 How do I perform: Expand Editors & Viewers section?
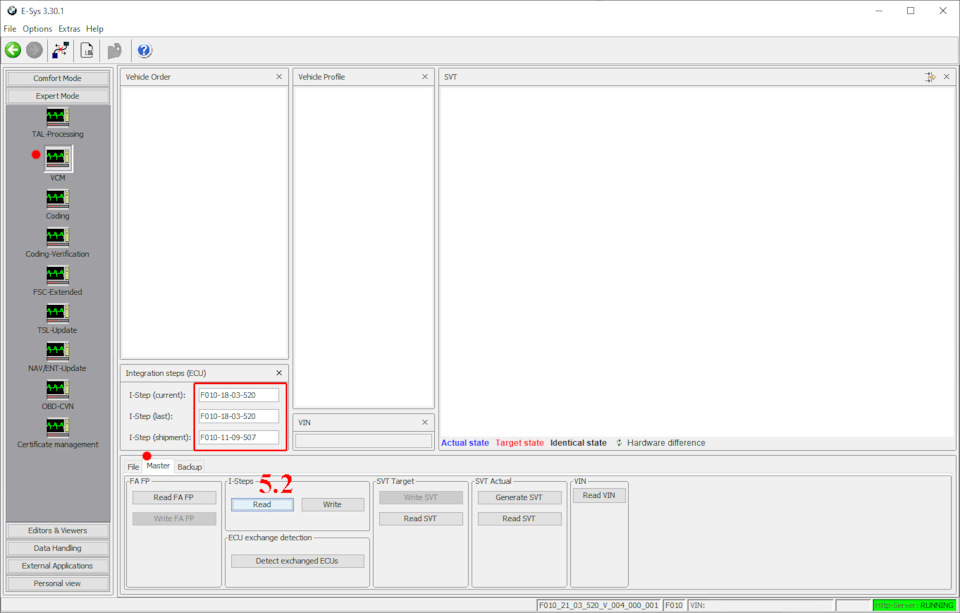click(x=58, y=530)
